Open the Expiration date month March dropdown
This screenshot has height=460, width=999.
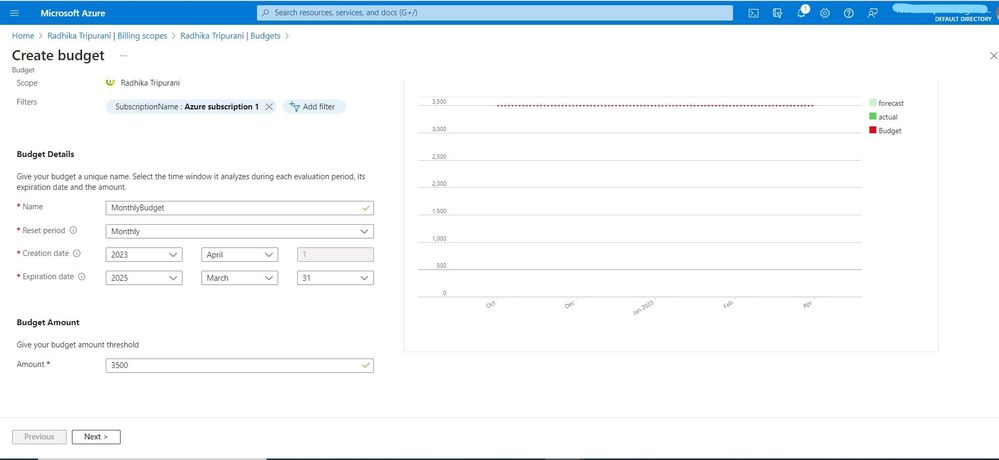(x=240, y=278)
